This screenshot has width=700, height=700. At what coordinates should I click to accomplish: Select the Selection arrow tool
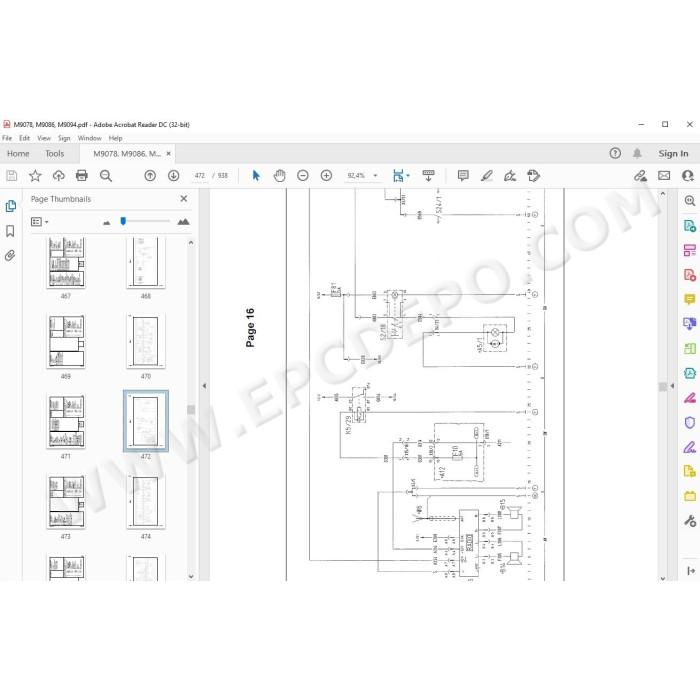[x=256, y=176]
